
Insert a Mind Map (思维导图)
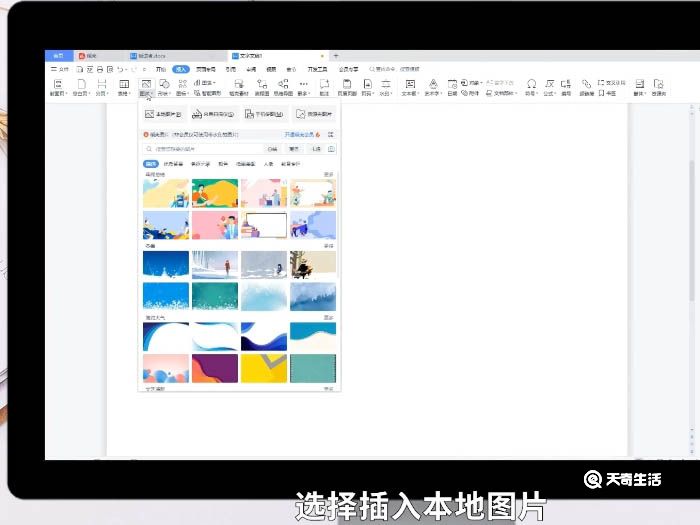tap(283, 88)
